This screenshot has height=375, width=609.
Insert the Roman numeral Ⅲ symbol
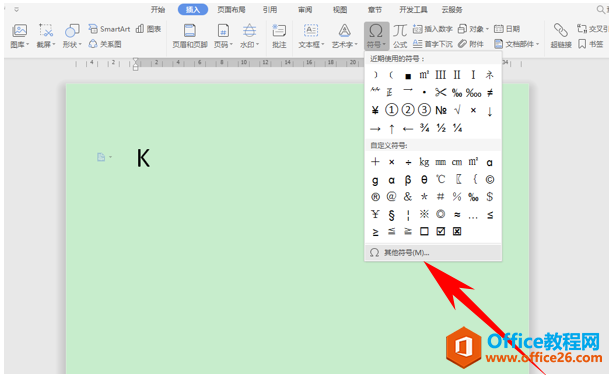[x=440, y=75]
